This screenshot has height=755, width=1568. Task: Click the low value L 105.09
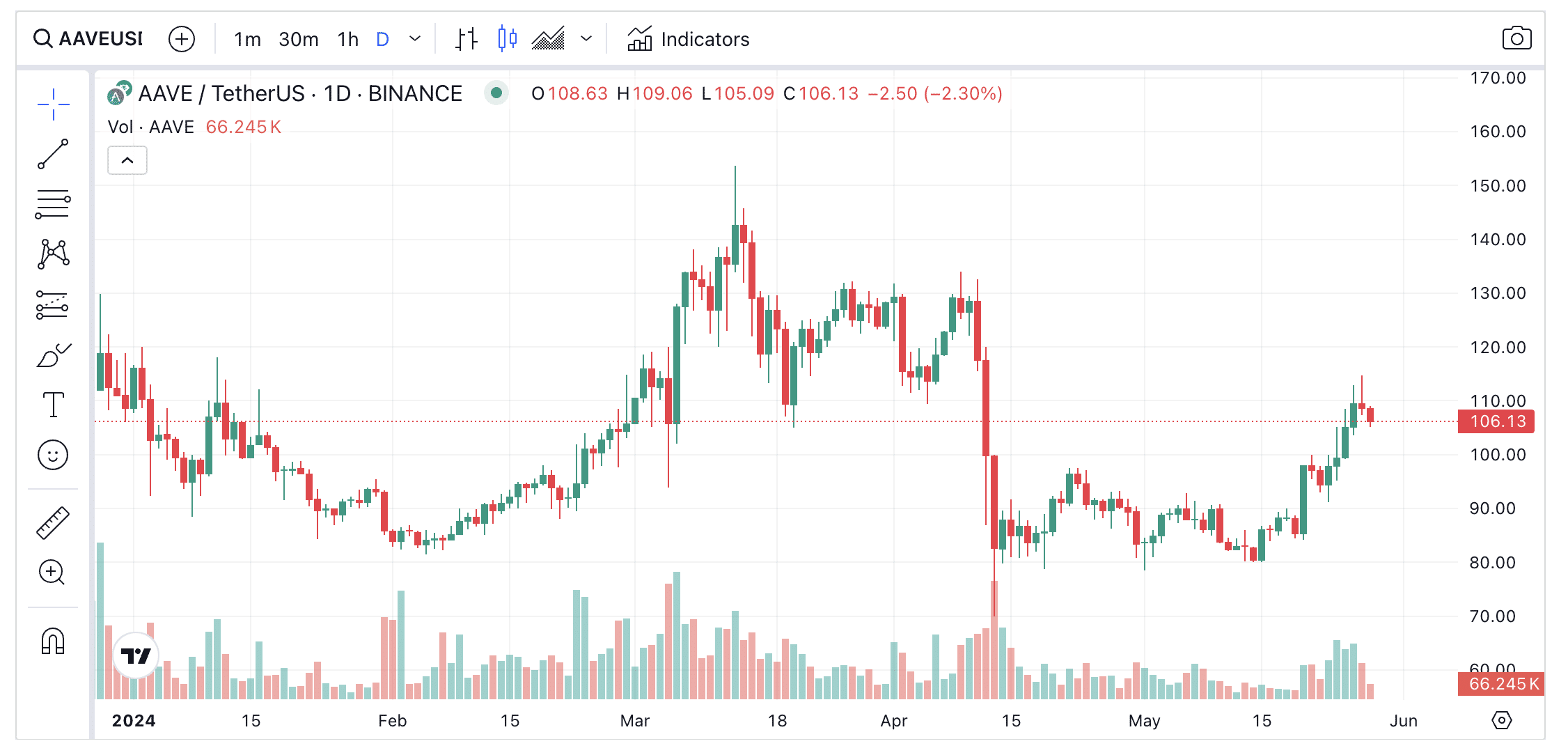click(x=738, y=93)
